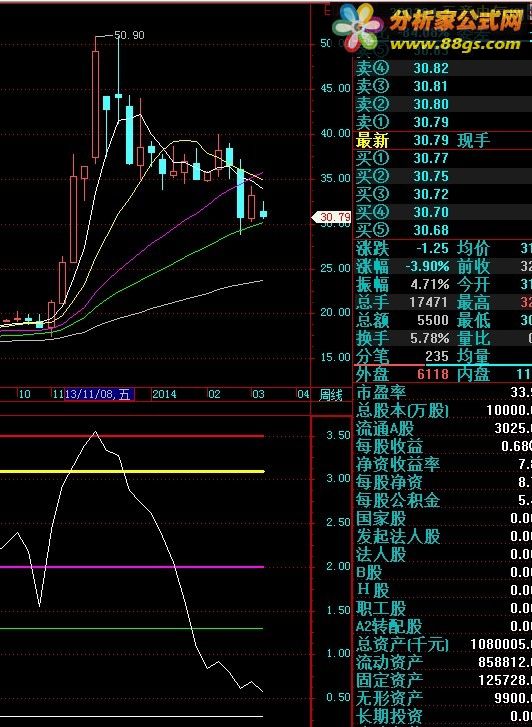The width and height of the screenshot is (532, 727).
Task: Click the 2014 label on time axis
Action: click(x=164, y=395)
